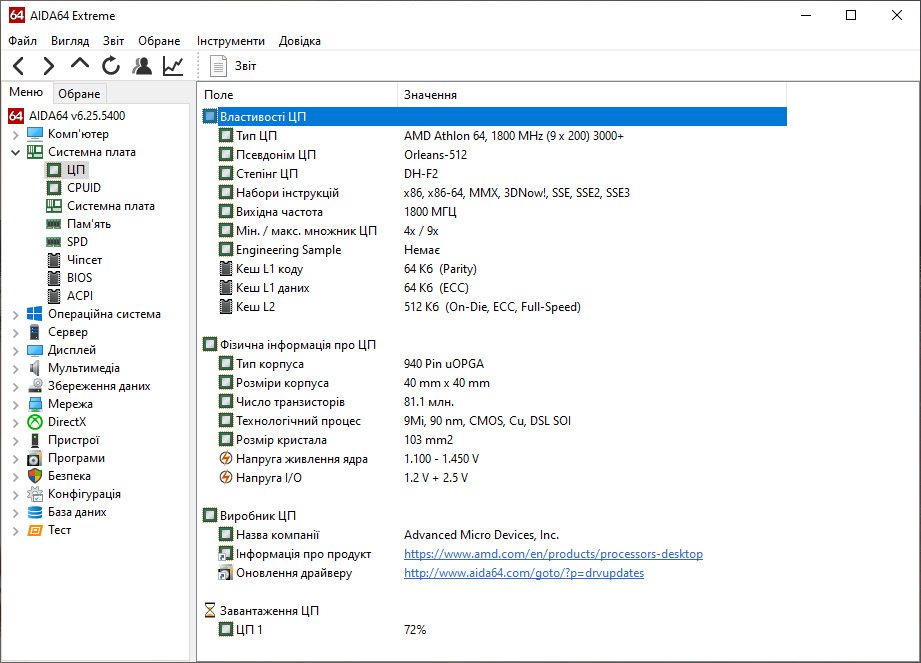The width and height of the screenshot is (921, 663).
Task: Click the Операційна система Windows logo icon
Action: [x=35, y=314]
